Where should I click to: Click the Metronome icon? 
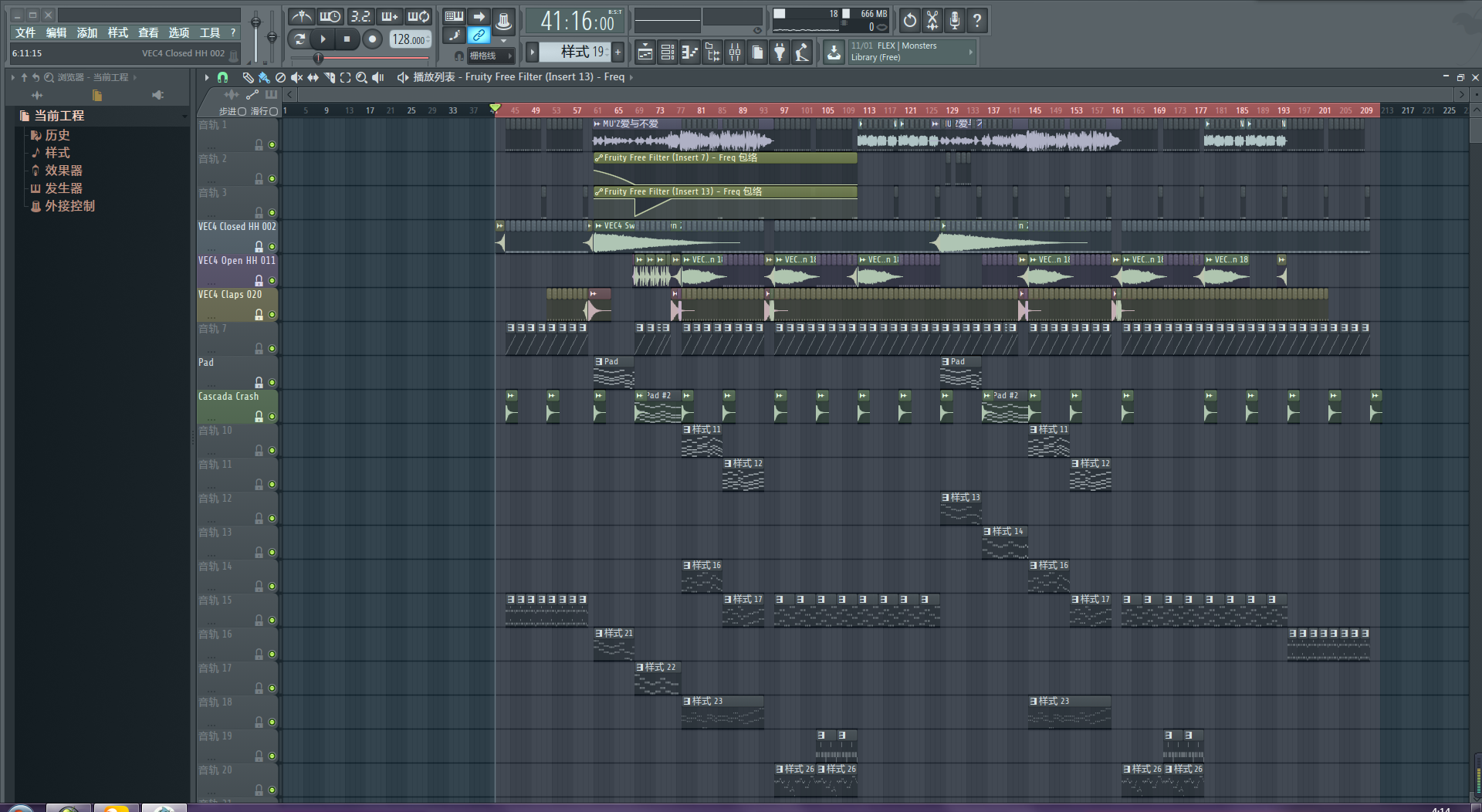301,16
